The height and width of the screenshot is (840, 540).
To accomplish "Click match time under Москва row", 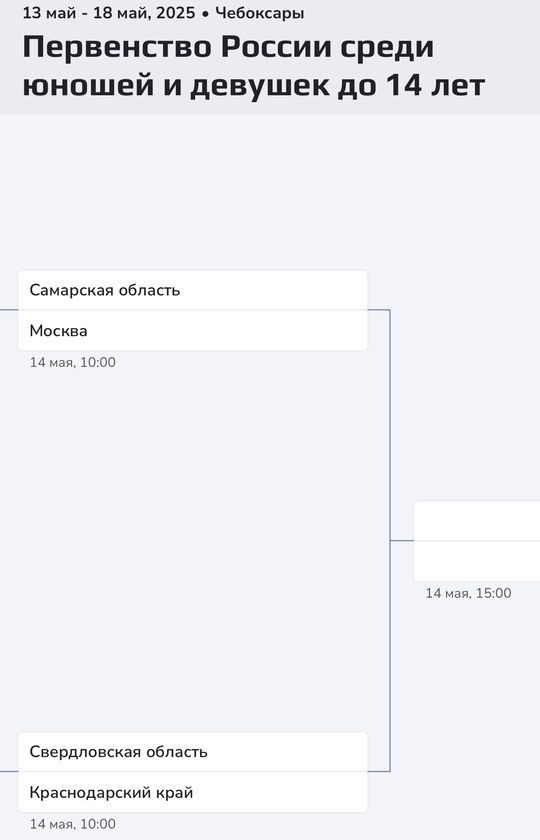I will click(x=72, y=362).
